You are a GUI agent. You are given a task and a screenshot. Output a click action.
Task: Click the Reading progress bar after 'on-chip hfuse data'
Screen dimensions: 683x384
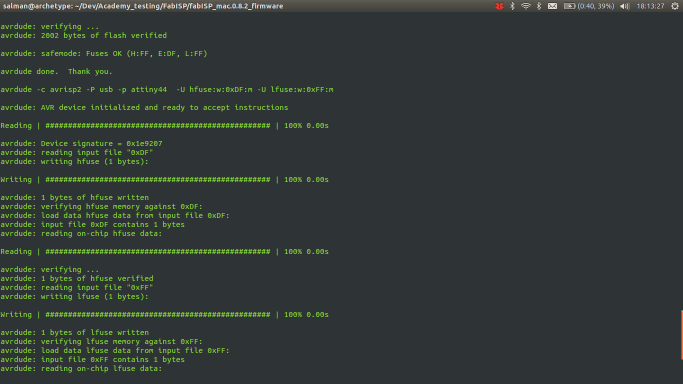pyautogui.click(x=165, y=252)
